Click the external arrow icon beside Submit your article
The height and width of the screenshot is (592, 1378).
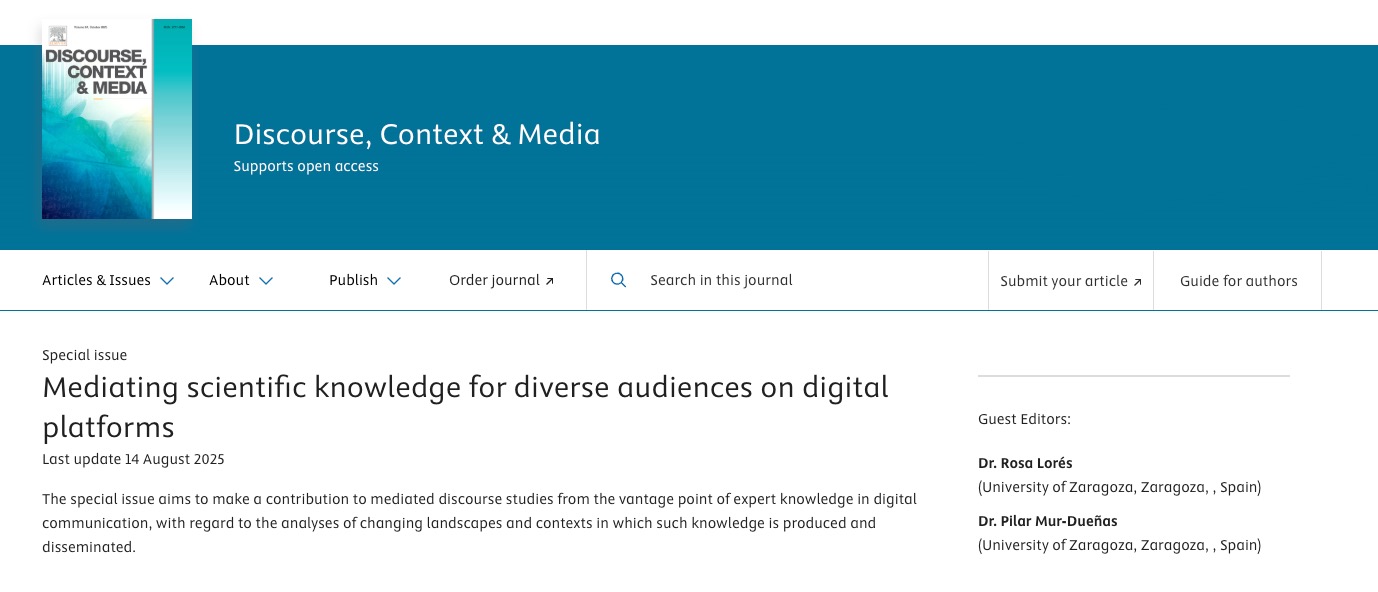coord(1137,282)
